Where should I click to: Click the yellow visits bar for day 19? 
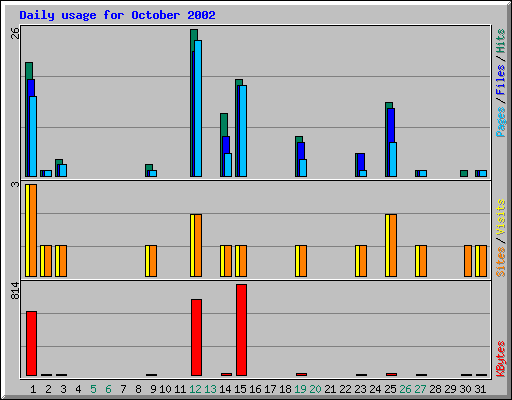(x=297, y=261)
